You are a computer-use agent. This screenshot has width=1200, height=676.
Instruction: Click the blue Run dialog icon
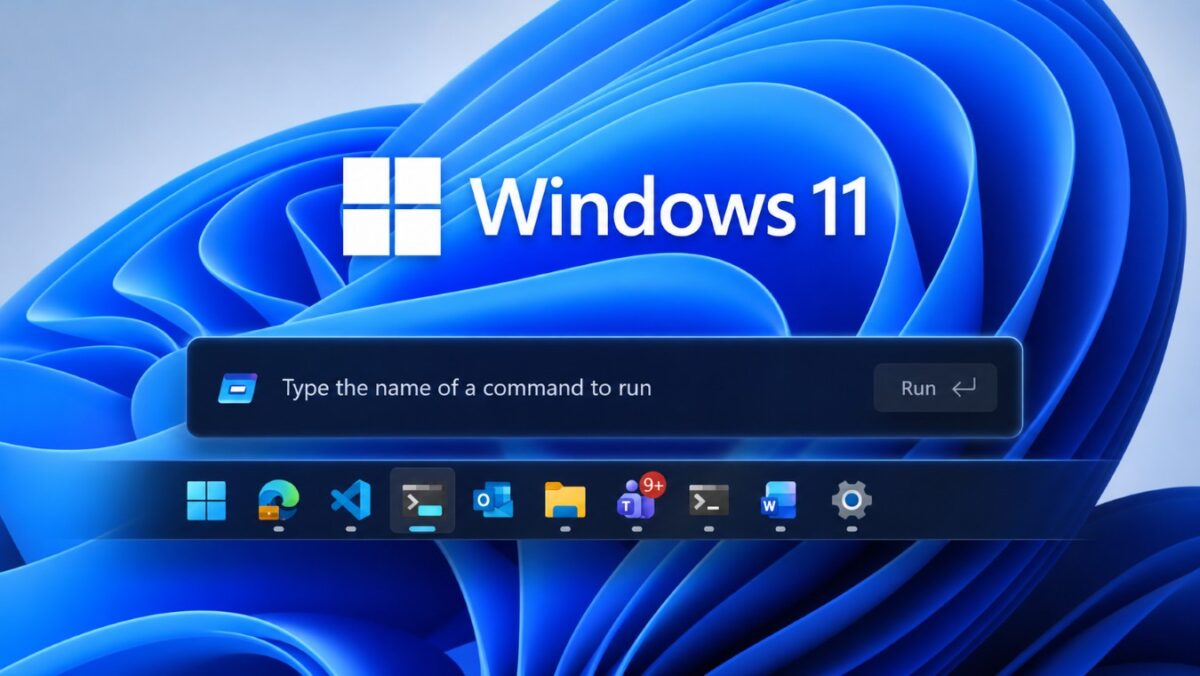point(238,388)
